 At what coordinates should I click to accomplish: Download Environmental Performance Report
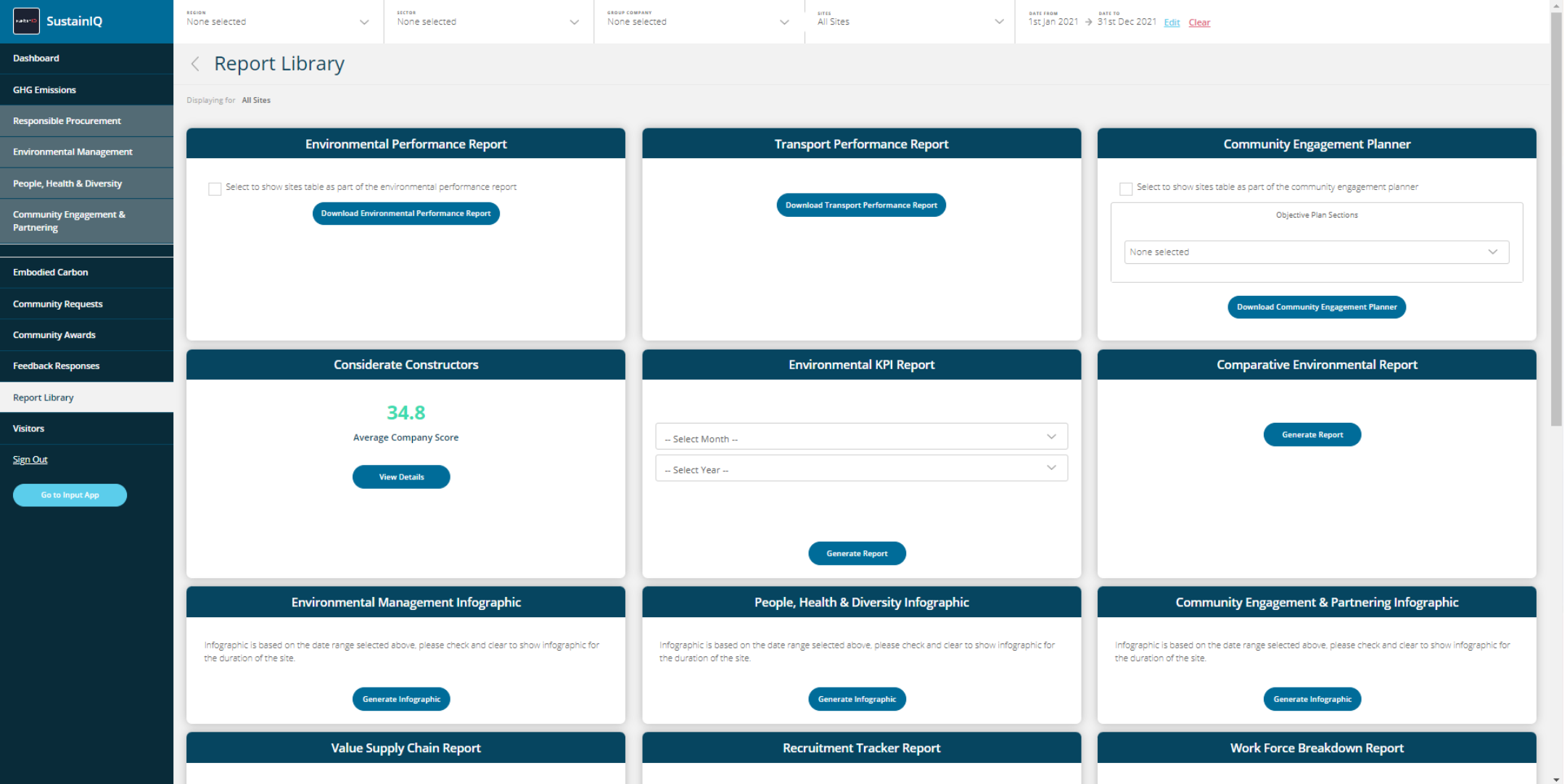(406, 214)
